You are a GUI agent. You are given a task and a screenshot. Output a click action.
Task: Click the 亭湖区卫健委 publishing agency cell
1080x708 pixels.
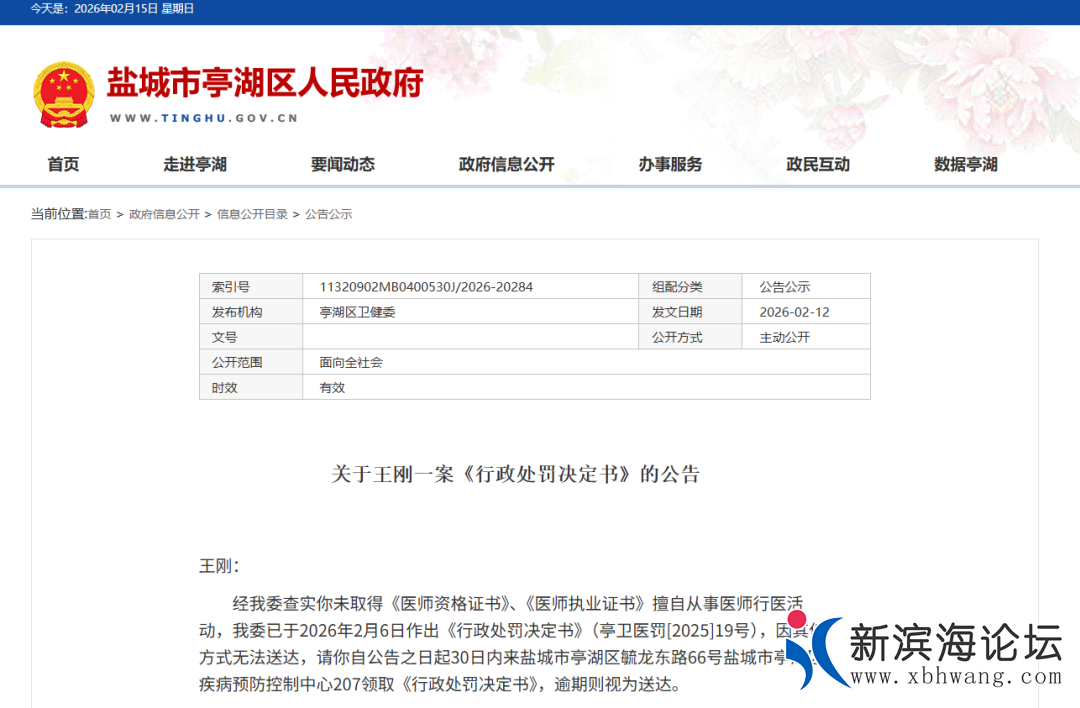click(x=357, y=312)
